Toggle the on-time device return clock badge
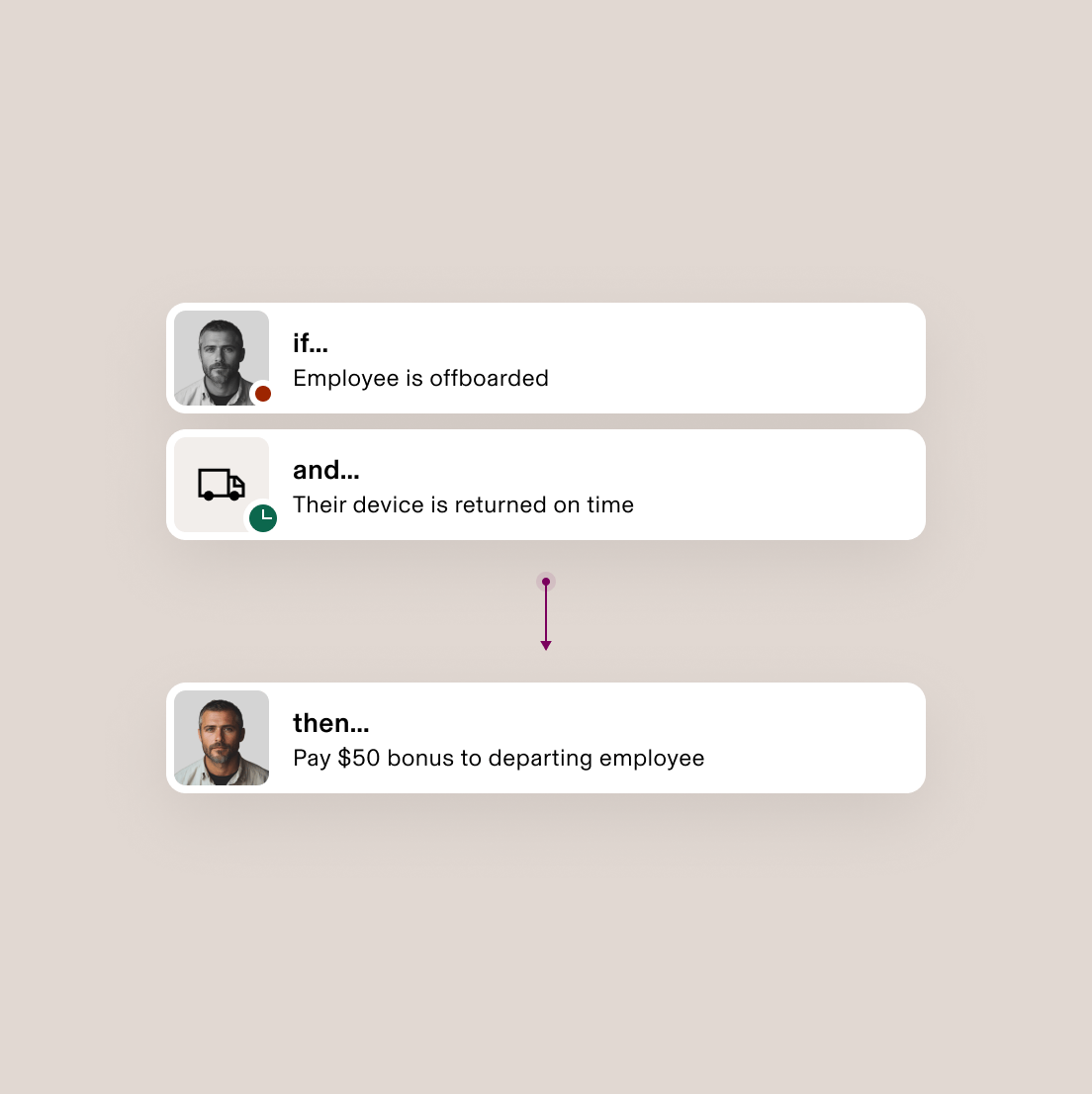1092x1094 pixels. coord(263,518)
